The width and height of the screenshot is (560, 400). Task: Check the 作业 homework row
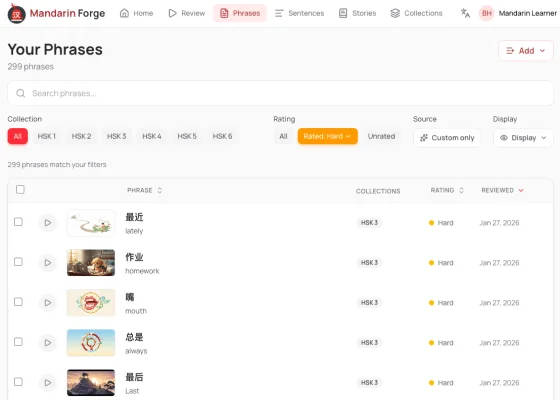click(18, 262)
